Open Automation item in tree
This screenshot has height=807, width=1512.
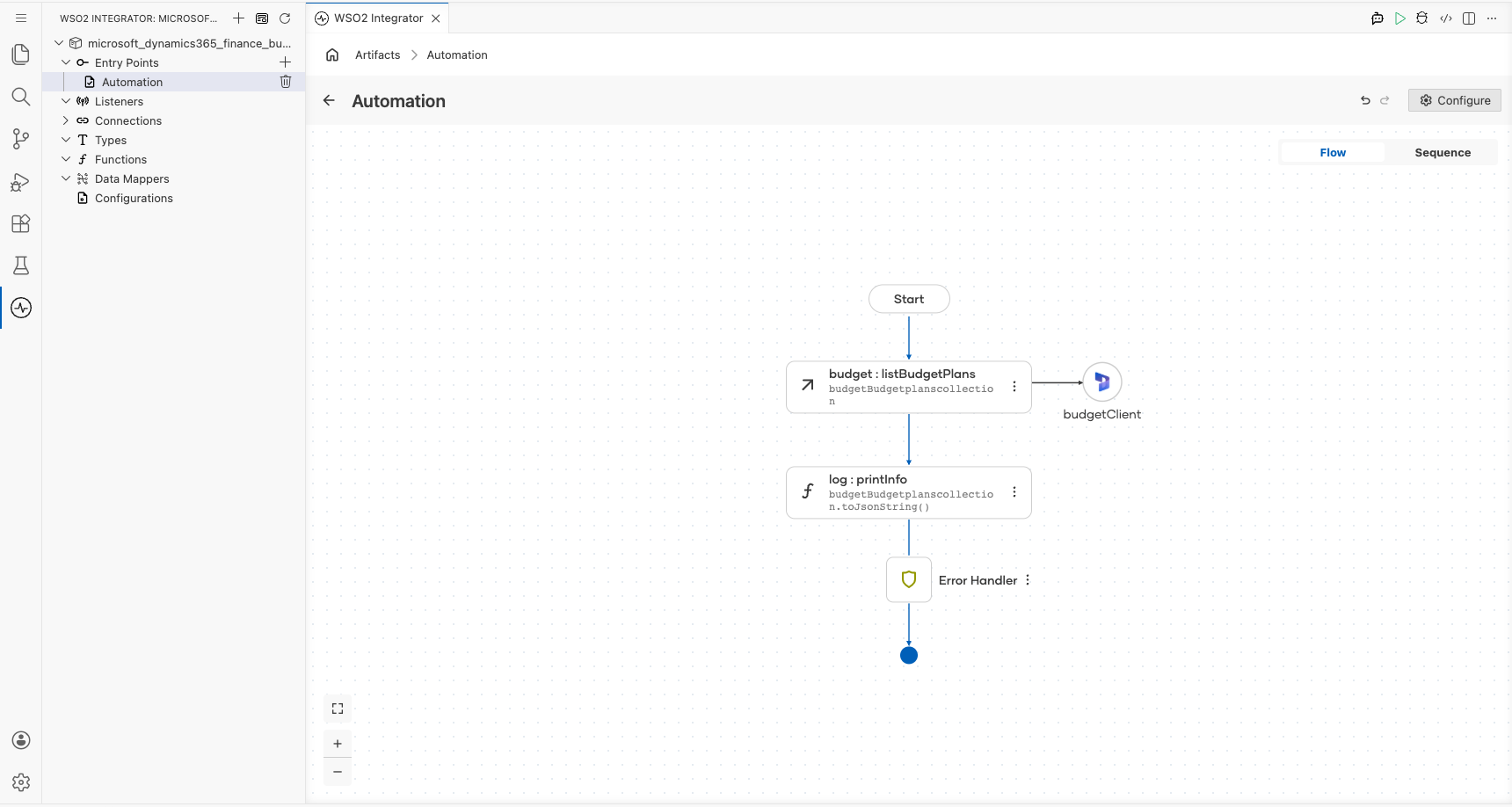132,82
